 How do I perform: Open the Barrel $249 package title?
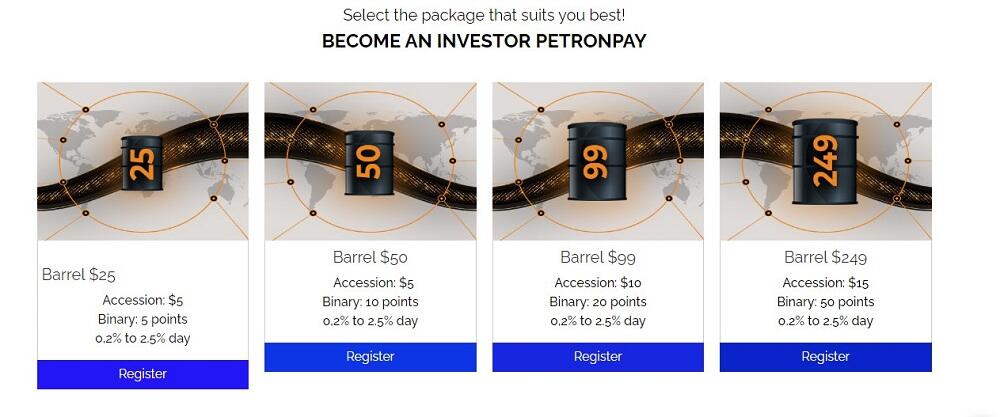tap(825, 258)
